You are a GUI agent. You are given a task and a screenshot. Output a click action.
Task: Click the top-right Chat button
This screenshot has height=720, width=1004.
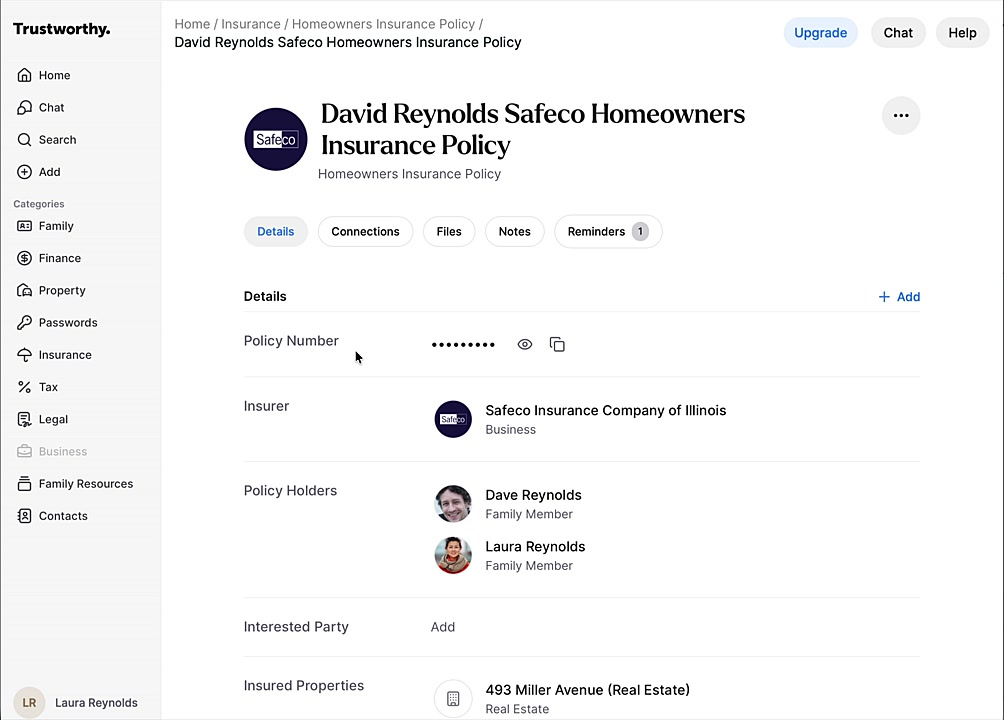coord(898,33)
